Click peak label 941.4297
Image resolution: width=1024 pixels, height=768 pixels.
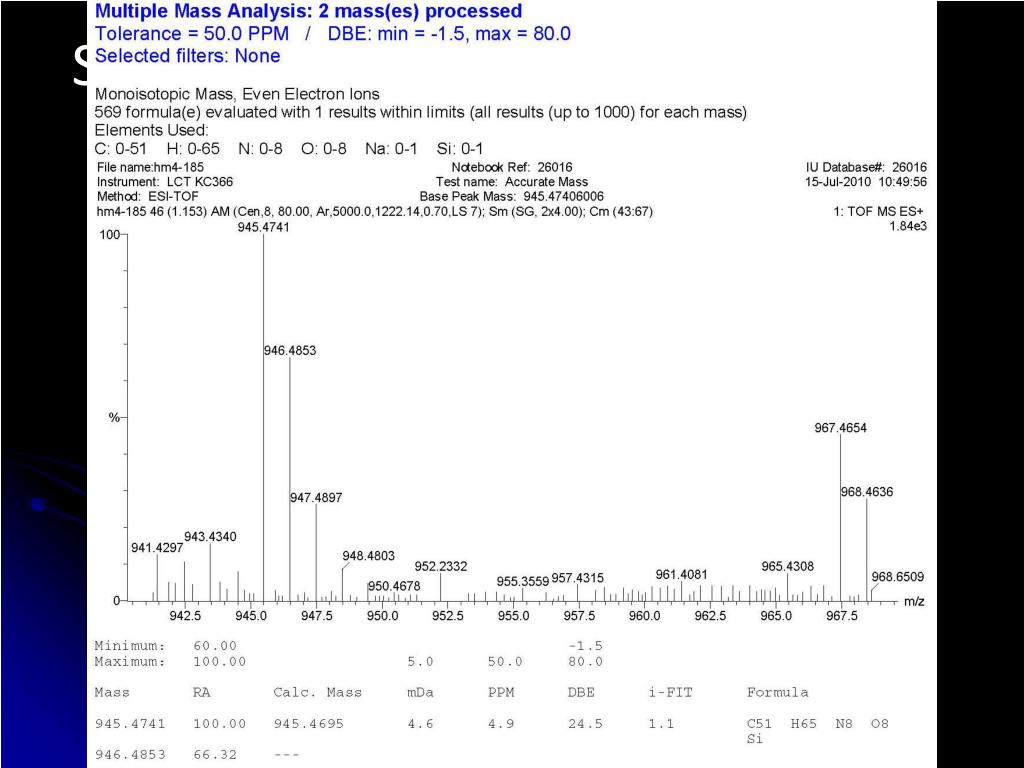click(157, 548)
